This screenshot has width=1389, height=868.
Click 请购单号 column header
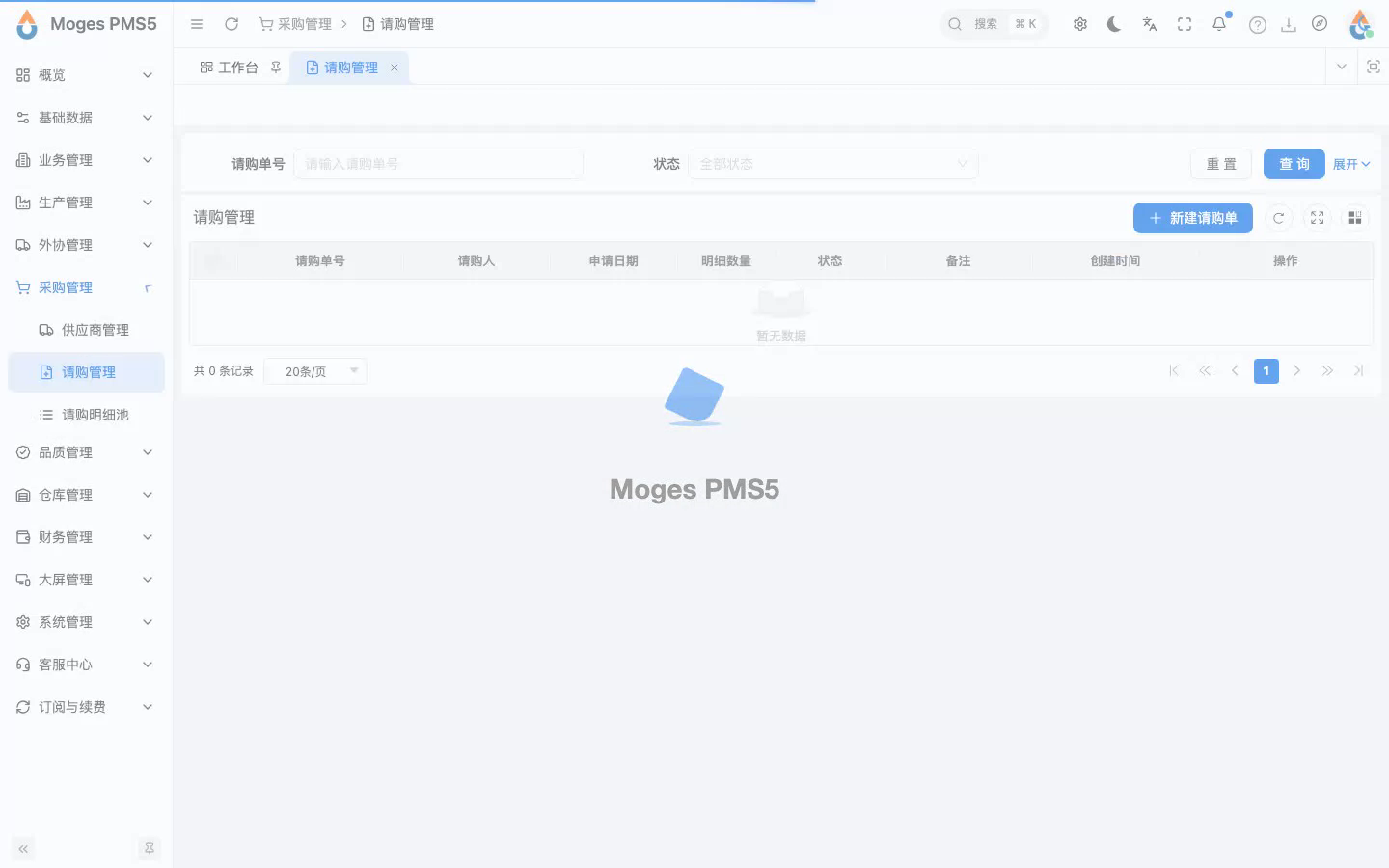pyautogui.click(x=320, y=260)
